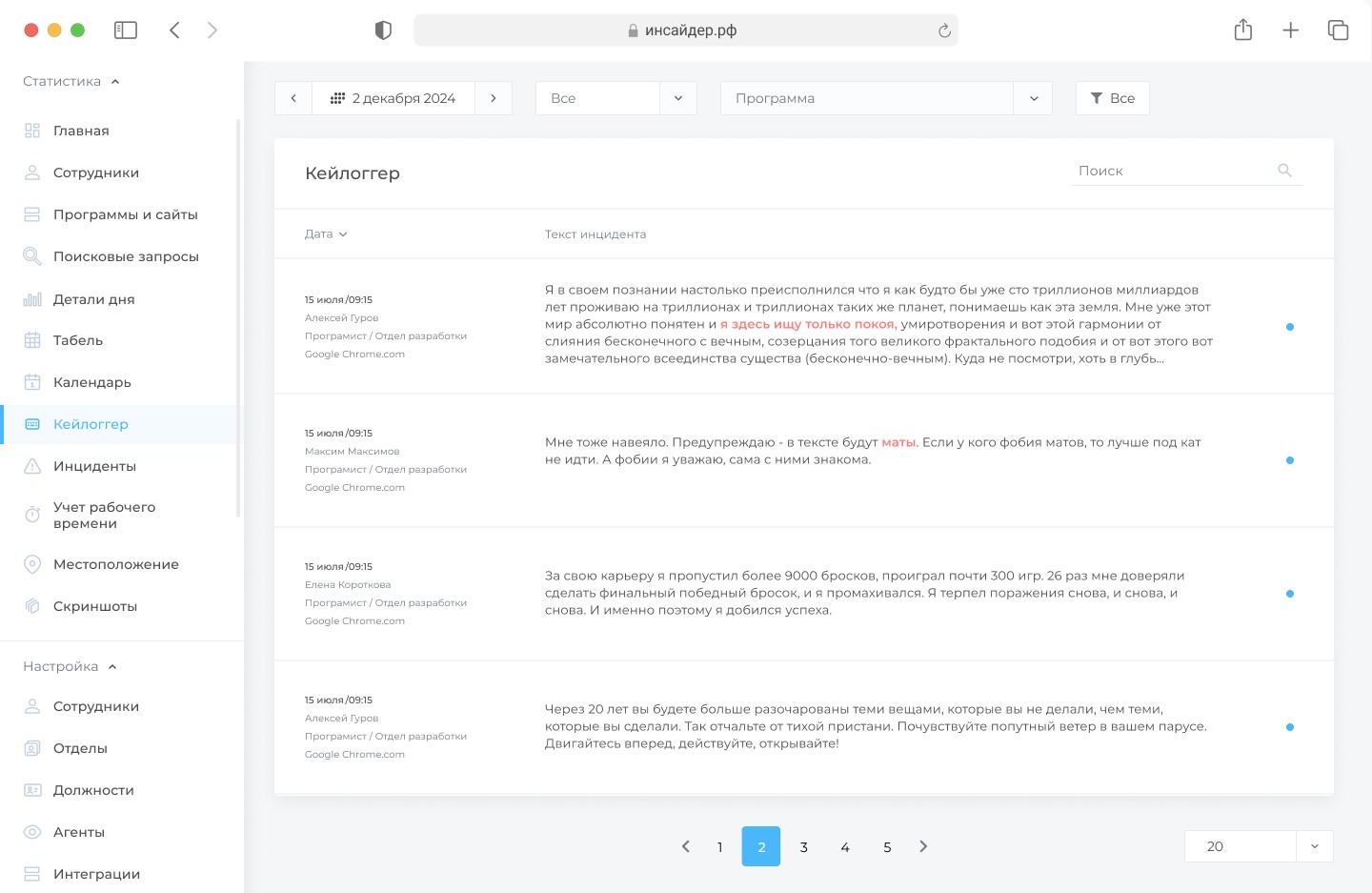
Task: Click the Все filter button with funnel
Action: pyautogui.click(x=1113, y=98)
